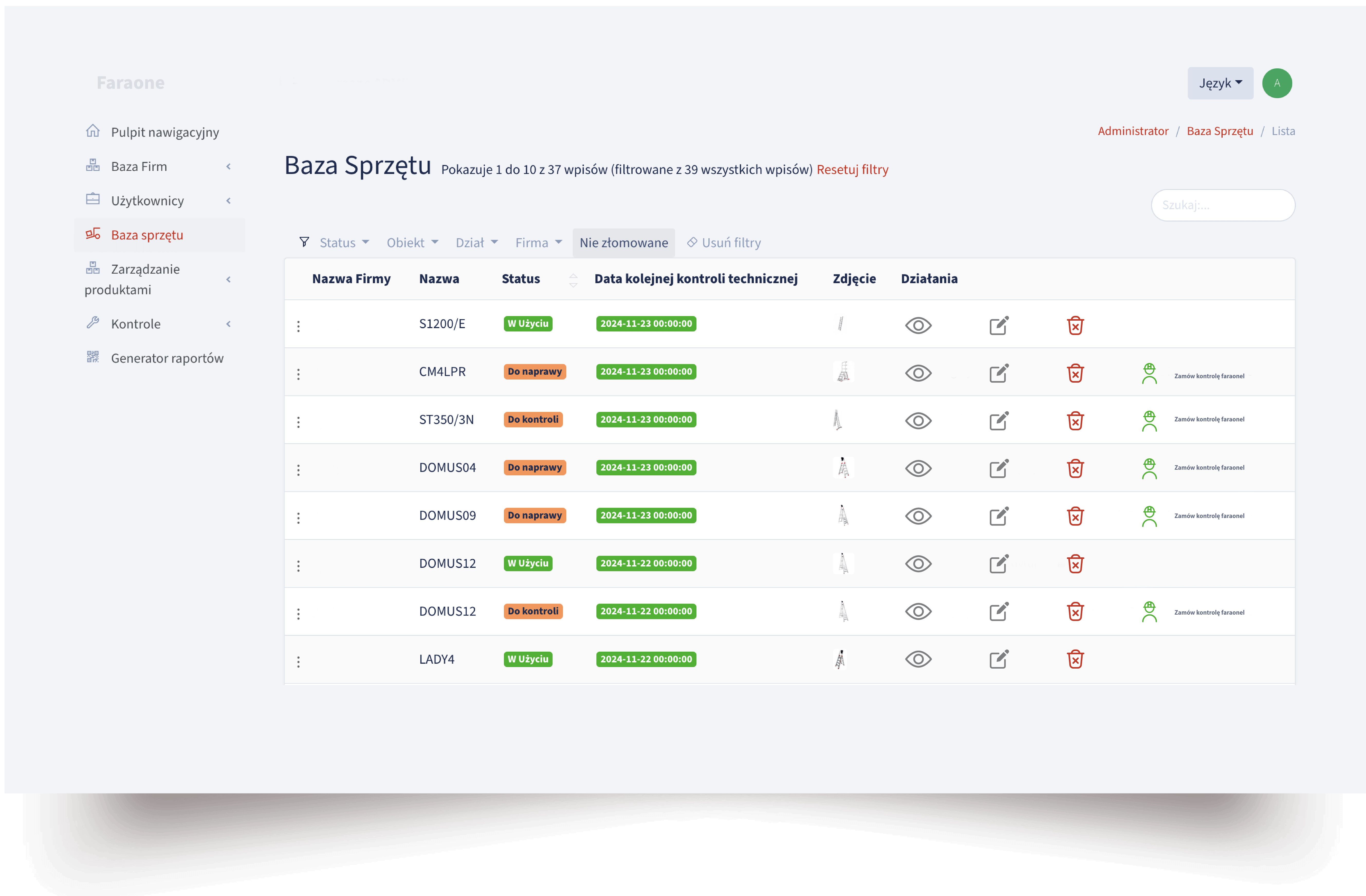Screen dimensions: 1366x896
Task: View details with eye icon for DOMUS04
Action: click(918, 468)
